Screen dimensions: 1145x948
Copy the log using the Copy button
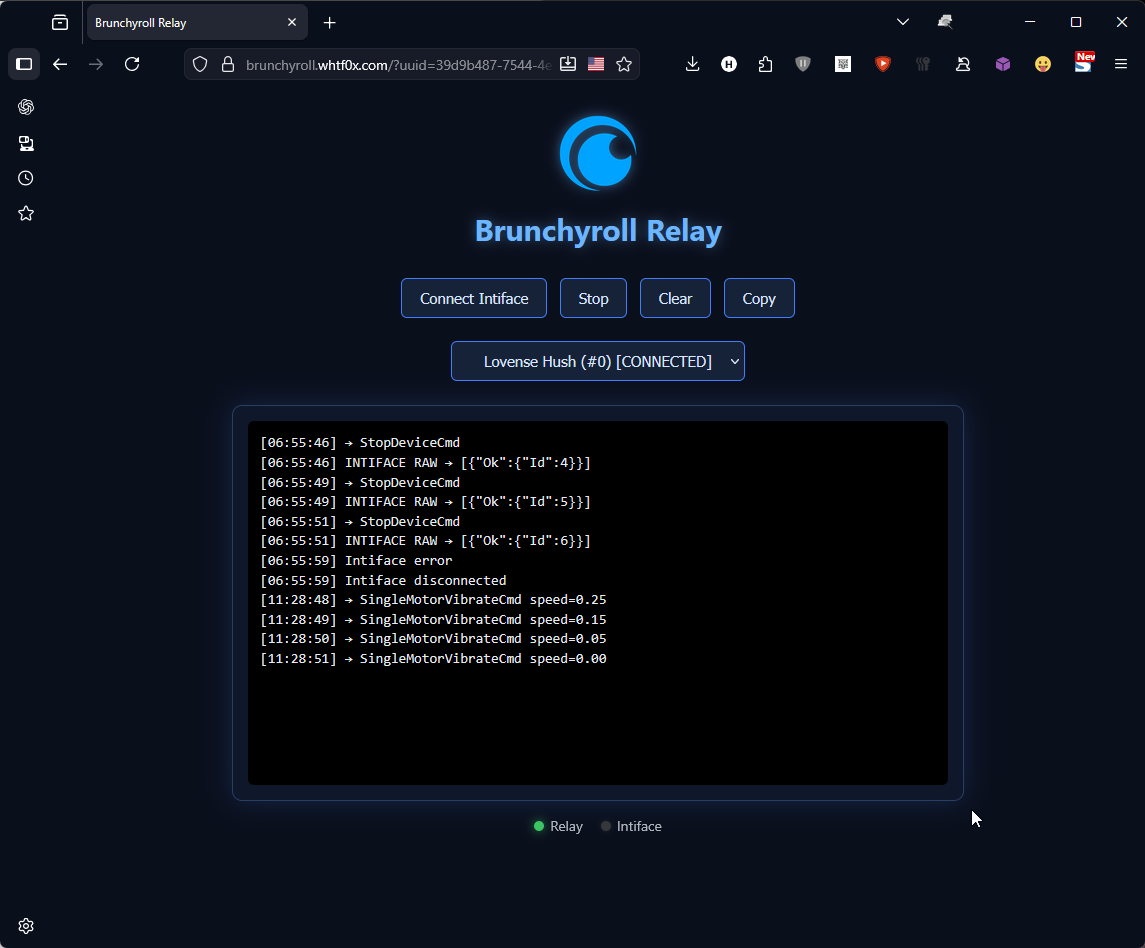(758, 298)
